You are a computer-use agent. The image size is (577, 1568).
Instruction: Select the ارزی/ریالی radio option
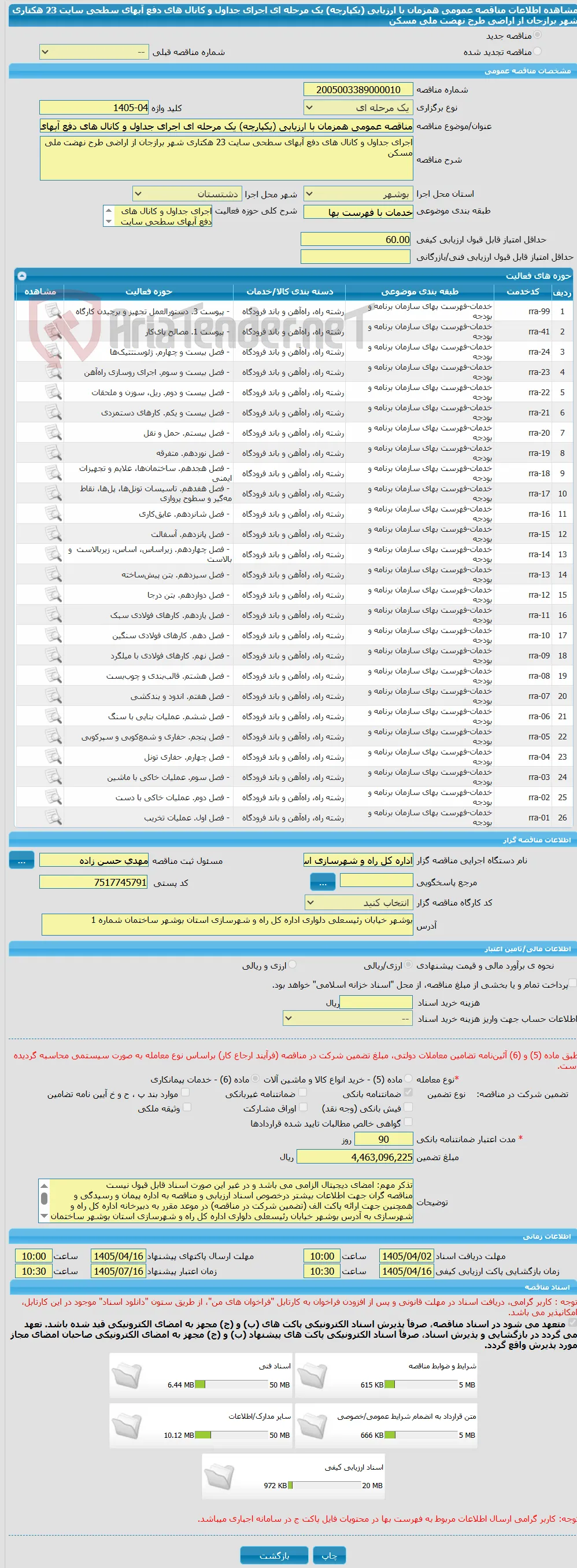(x=409, y=965)
